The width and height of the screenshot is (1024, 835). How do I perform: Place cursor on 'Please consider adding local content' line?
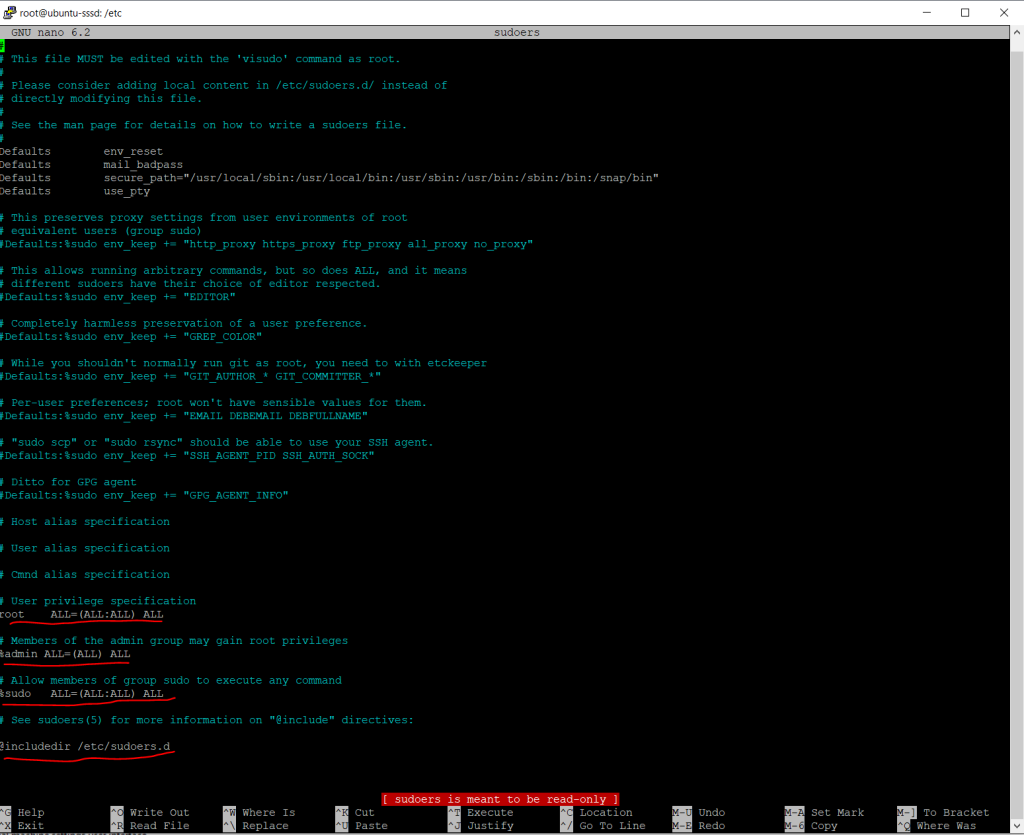pyautogui.click(x=224, y=86)
